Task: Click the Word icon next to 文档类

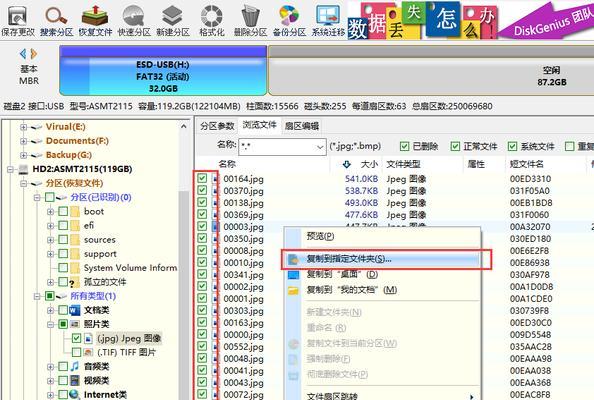Action: 75,311
